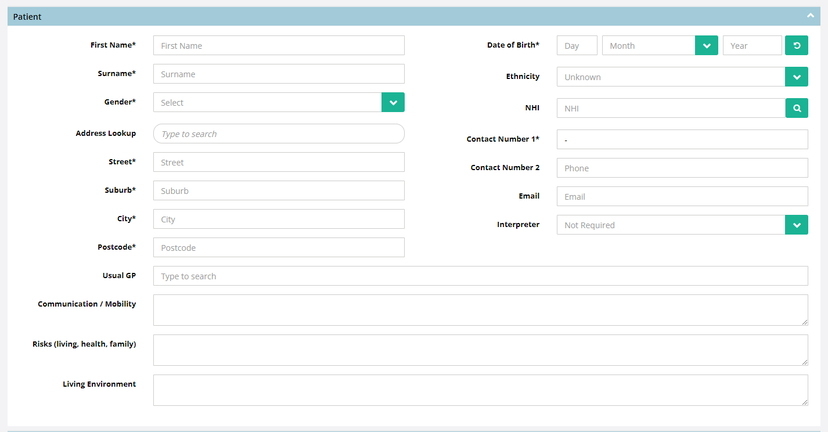Click the NHI input field

pyautogui.click(x=671, y=108)
